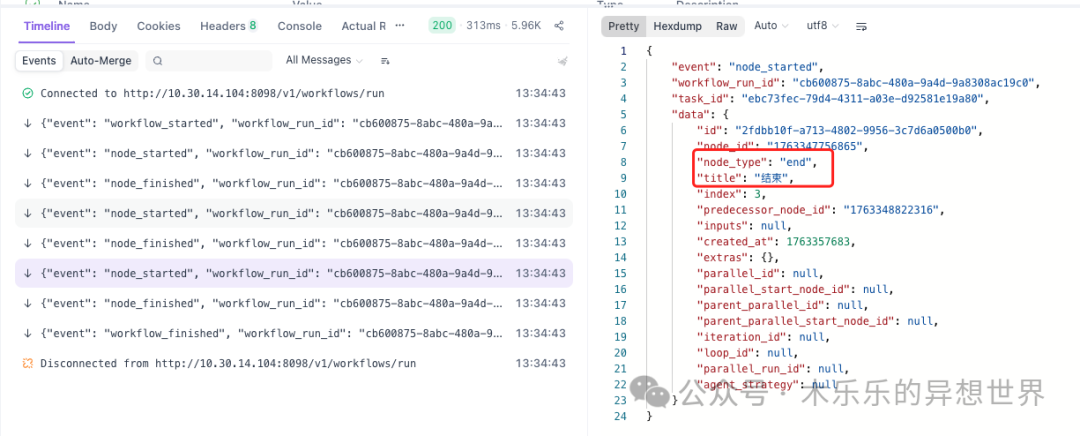Image resolution: width=1080 pixels, height=436 pixels.
Task: Click the "extras": {} line
Action: 737,257
